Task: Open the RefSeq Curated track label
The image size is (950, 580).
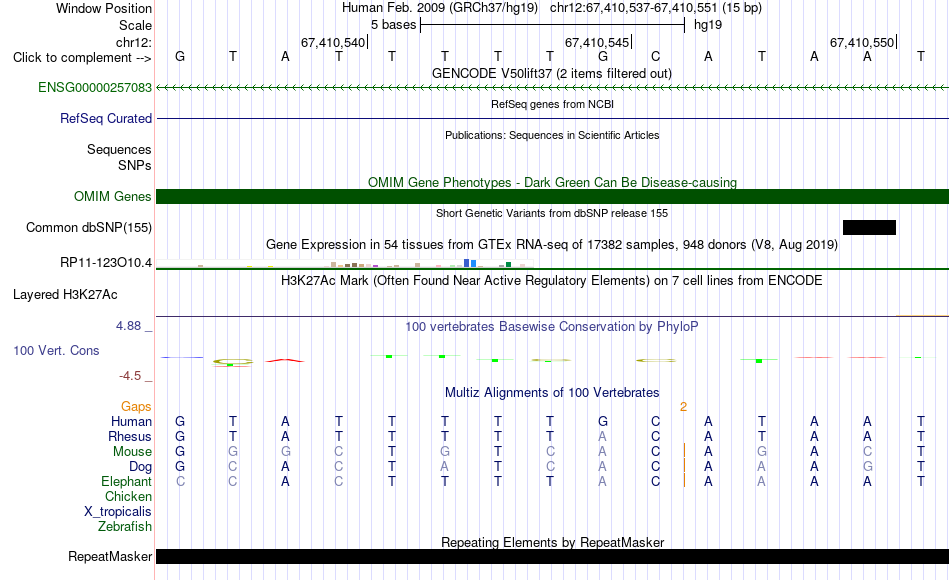Action: [x=105, y=118]
